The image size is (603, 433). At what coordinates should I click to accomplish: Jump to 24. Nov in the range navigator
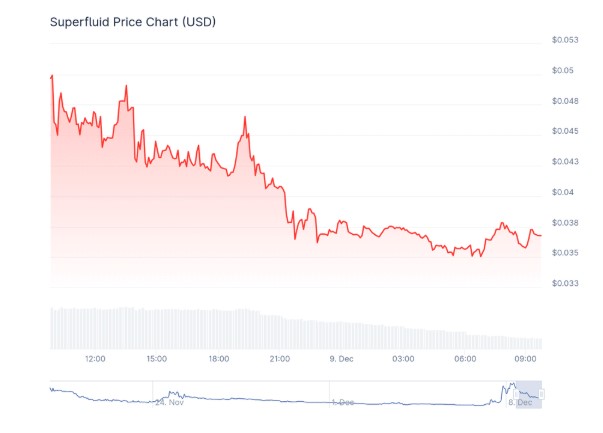click(169, 402)
